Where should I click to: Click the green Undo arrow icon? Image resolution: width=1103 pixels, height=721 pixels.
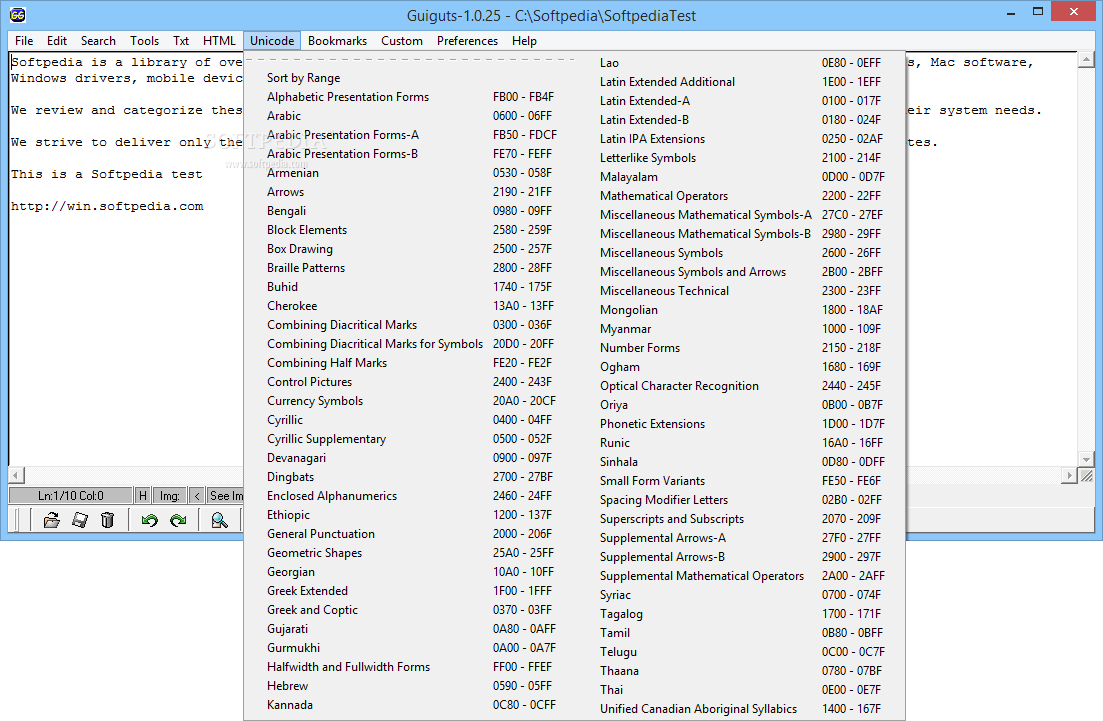point(149,521)
